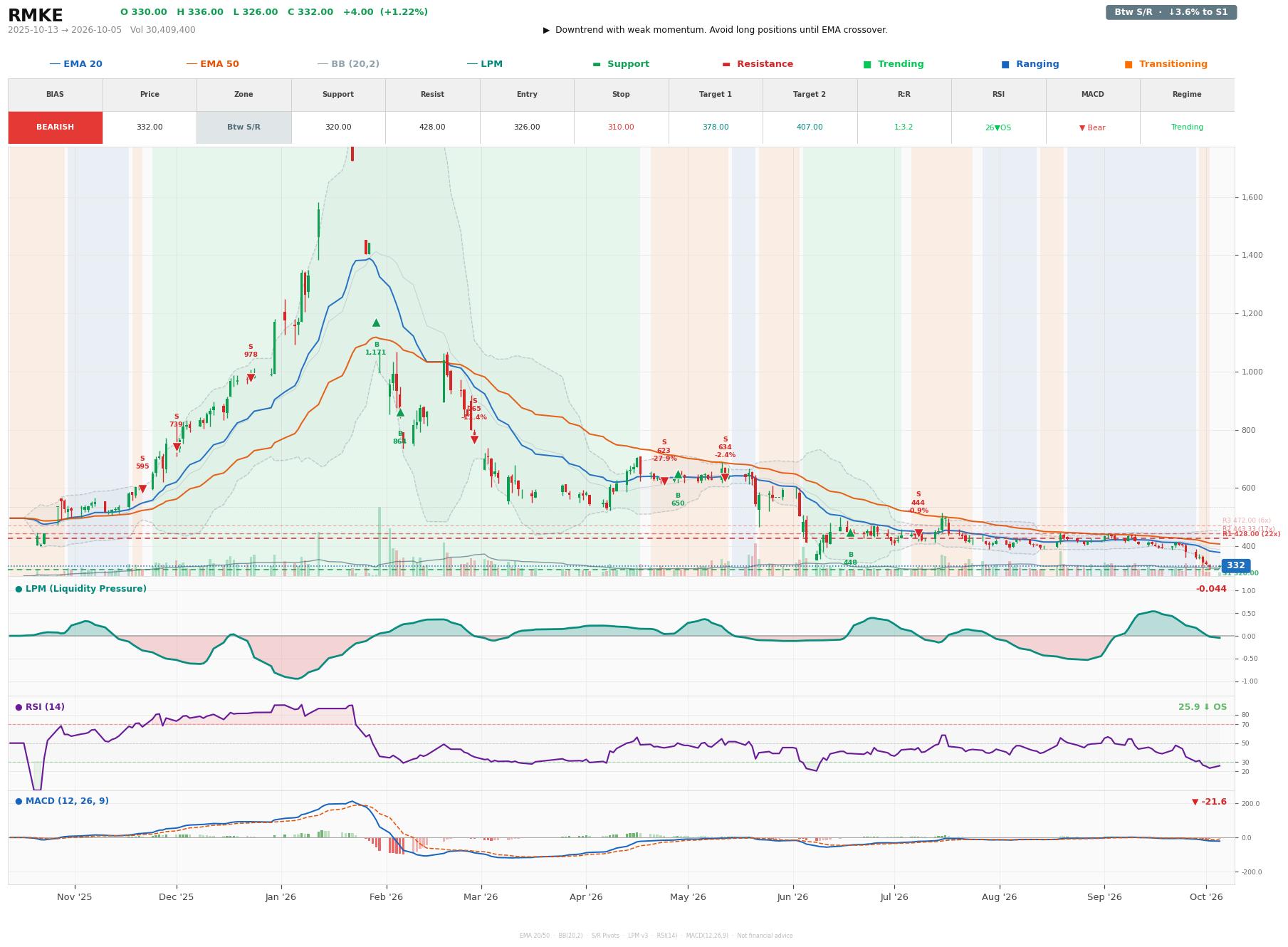Toggle the Resistance legend entry
The height and width of the screenshot is (947, 1288).
click(758, 64)
